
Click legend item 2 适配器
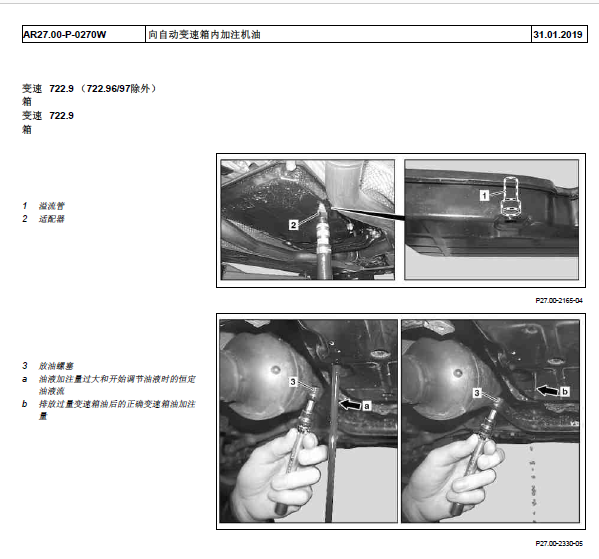coord(43,219)
